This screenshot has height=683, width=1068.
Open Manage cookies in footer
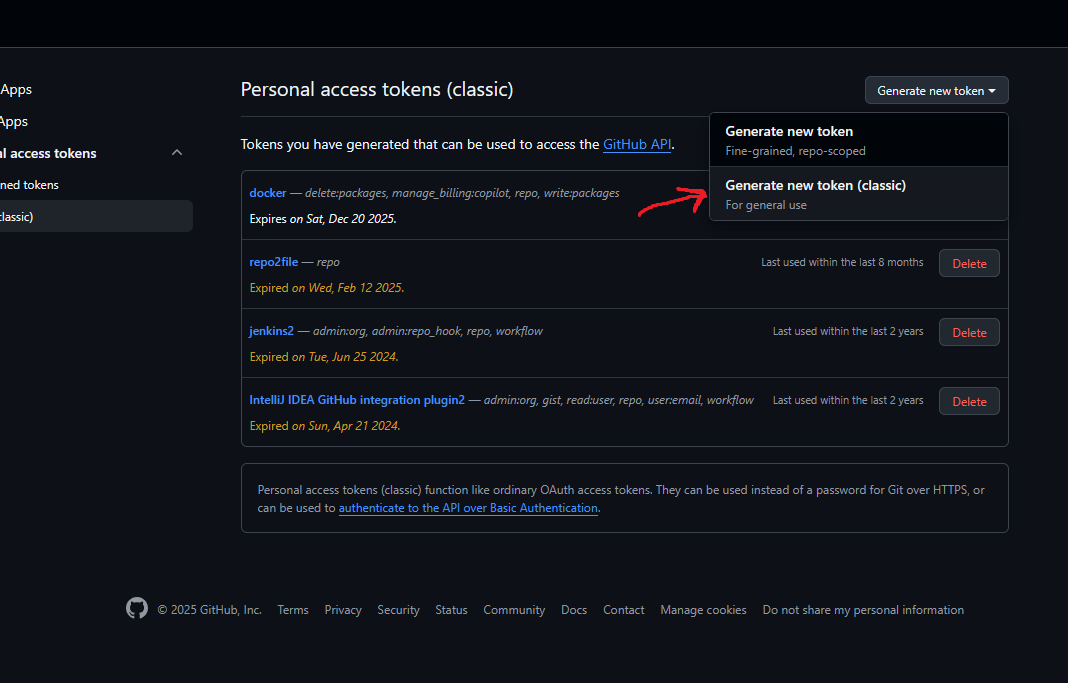(x=703, y=610)
